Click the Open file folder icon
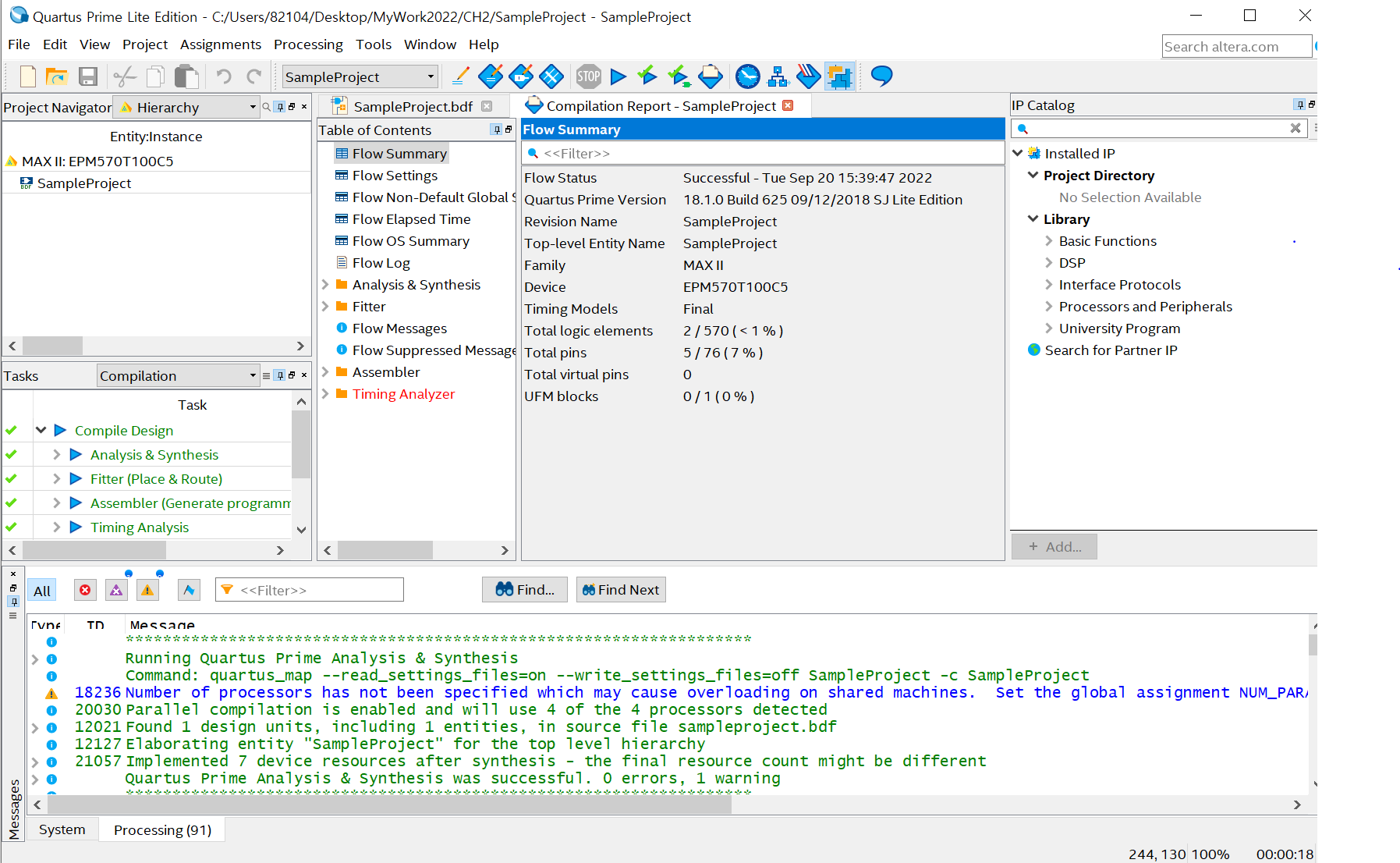 coord(57,76)
